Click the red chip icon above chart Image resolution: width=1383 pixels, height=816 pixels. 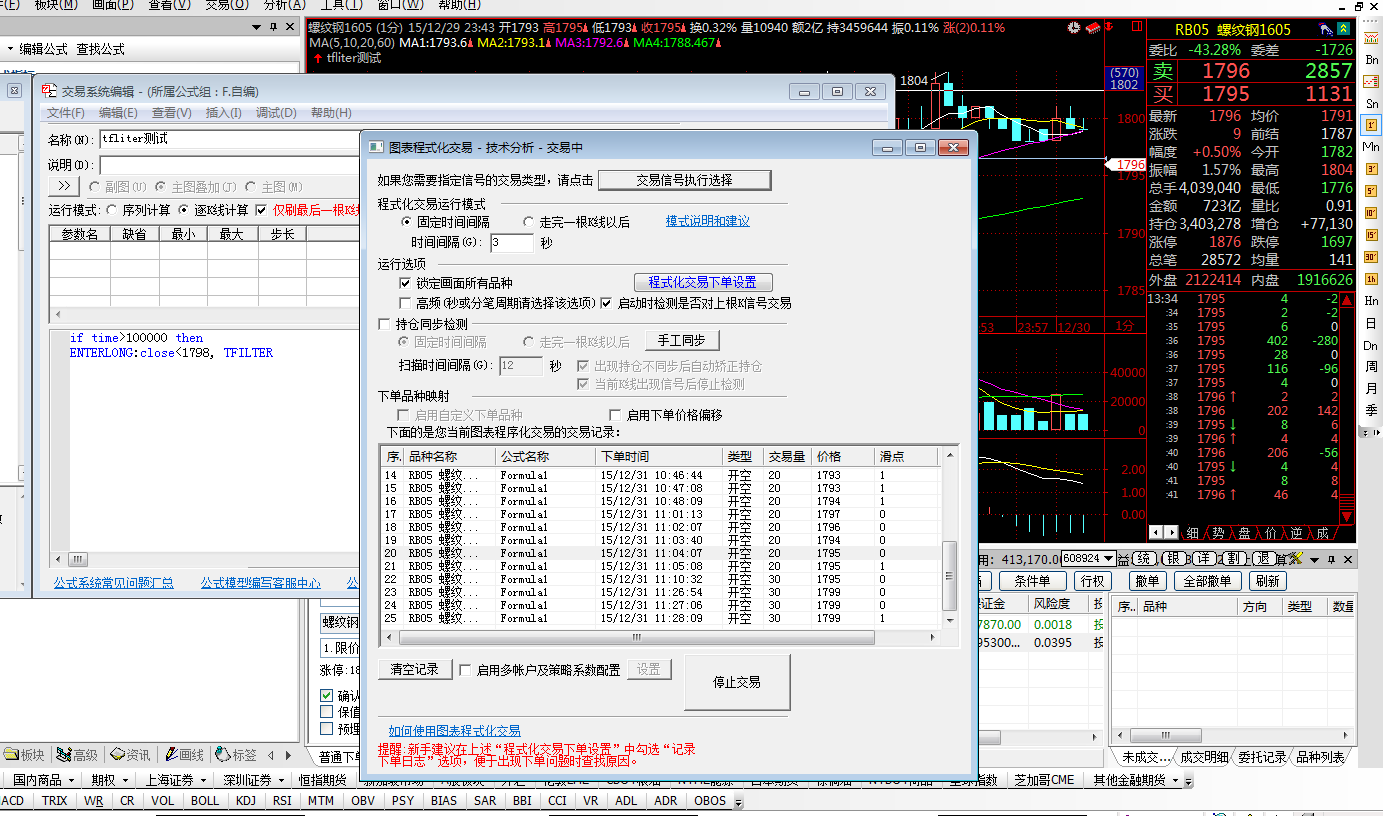coord(1092,29)
